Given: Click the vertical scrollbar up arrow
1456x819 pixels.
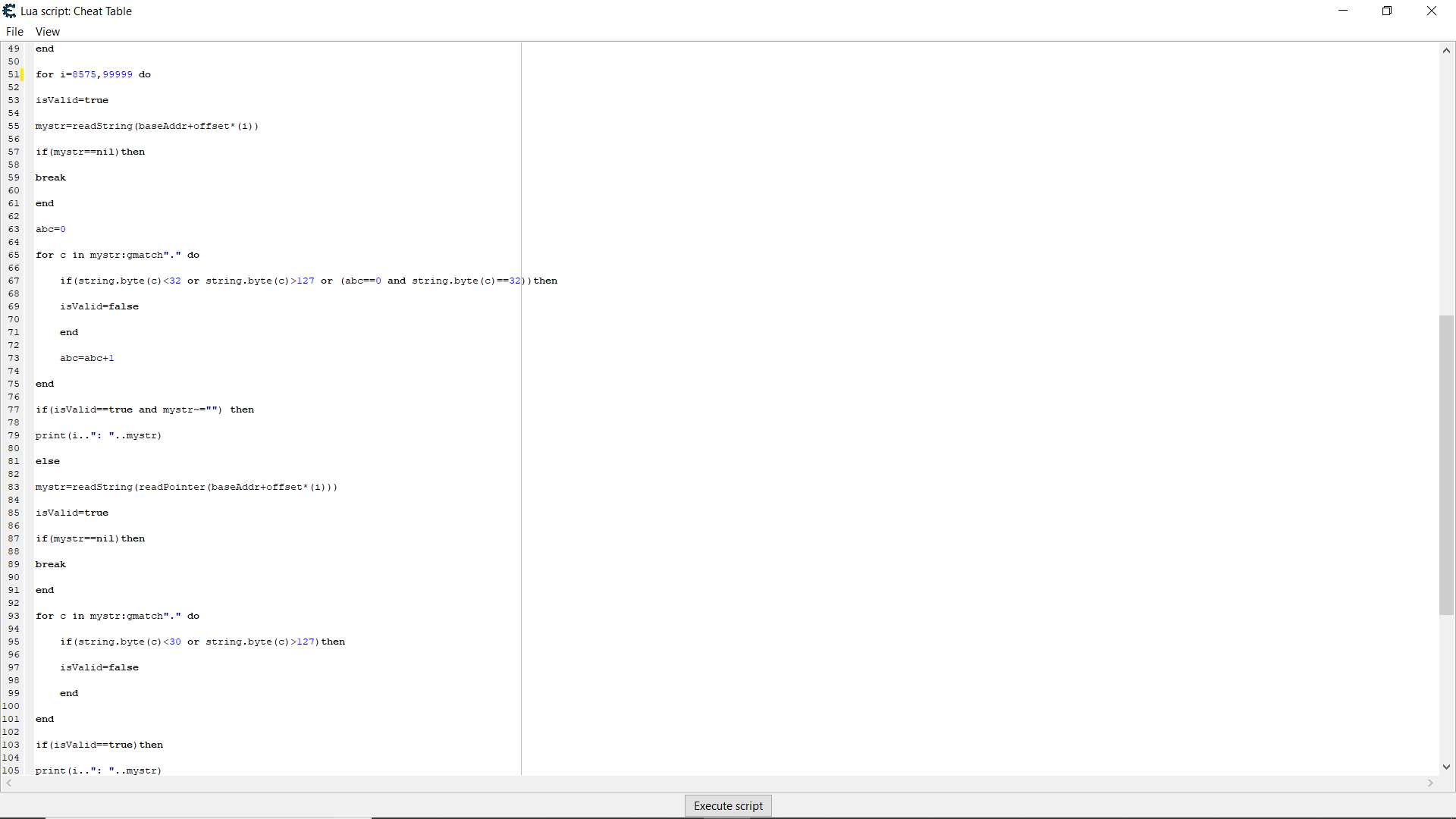Looking at the screenshot, I should point(1447,50).
